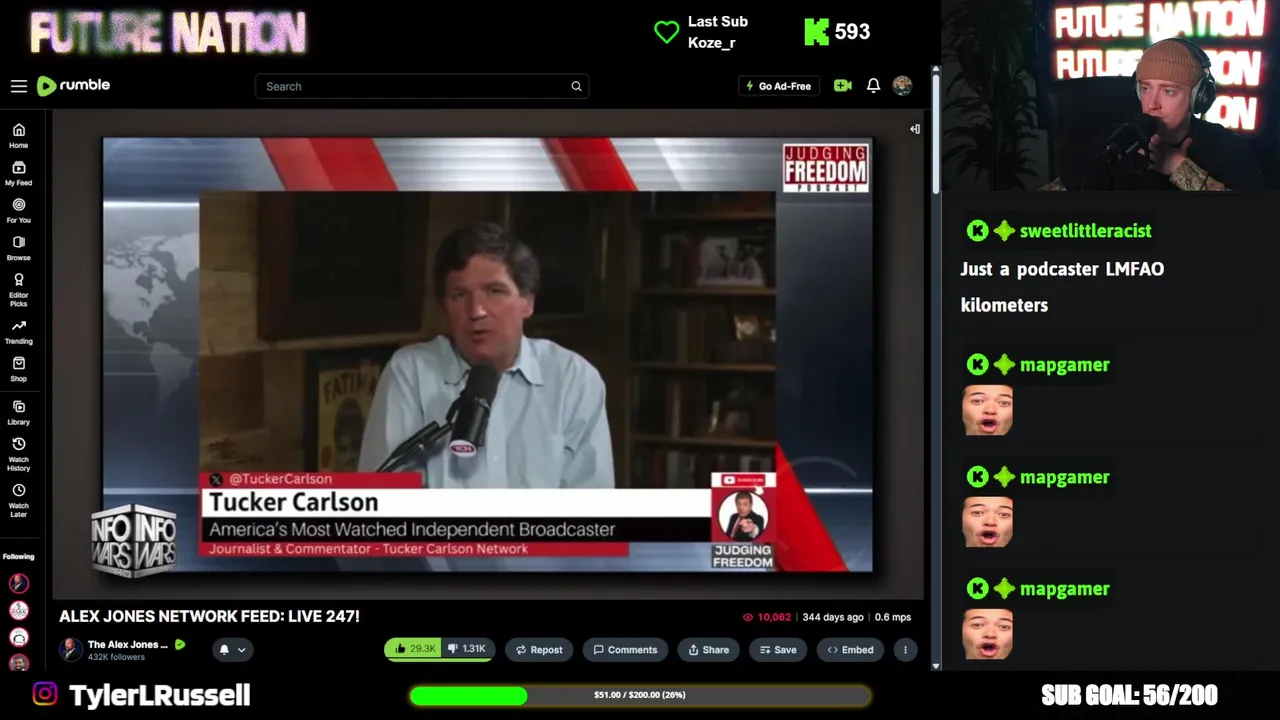Click the green verified badge beside channel name
The image size is (1280, 720).
tap(180, 644)
